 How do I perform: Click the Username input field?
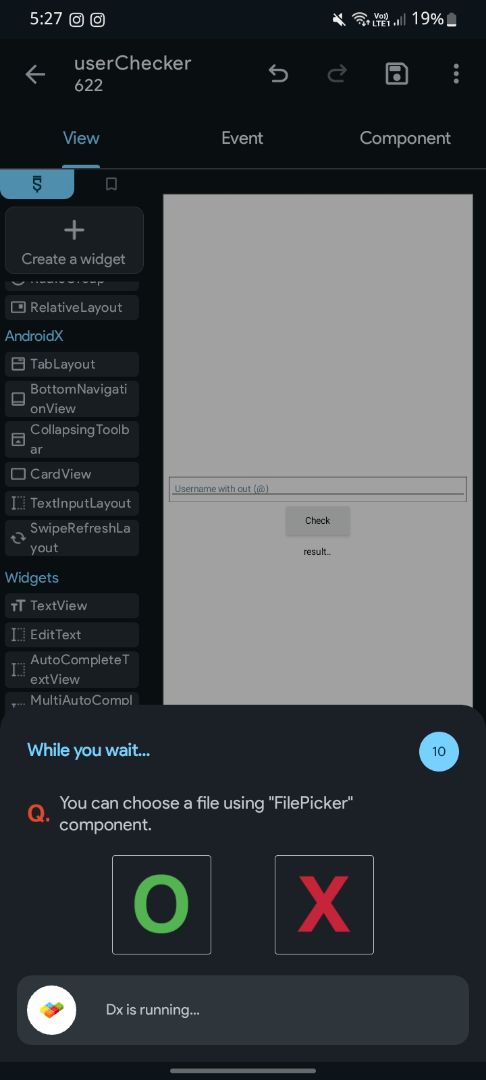tap(318, 489)
